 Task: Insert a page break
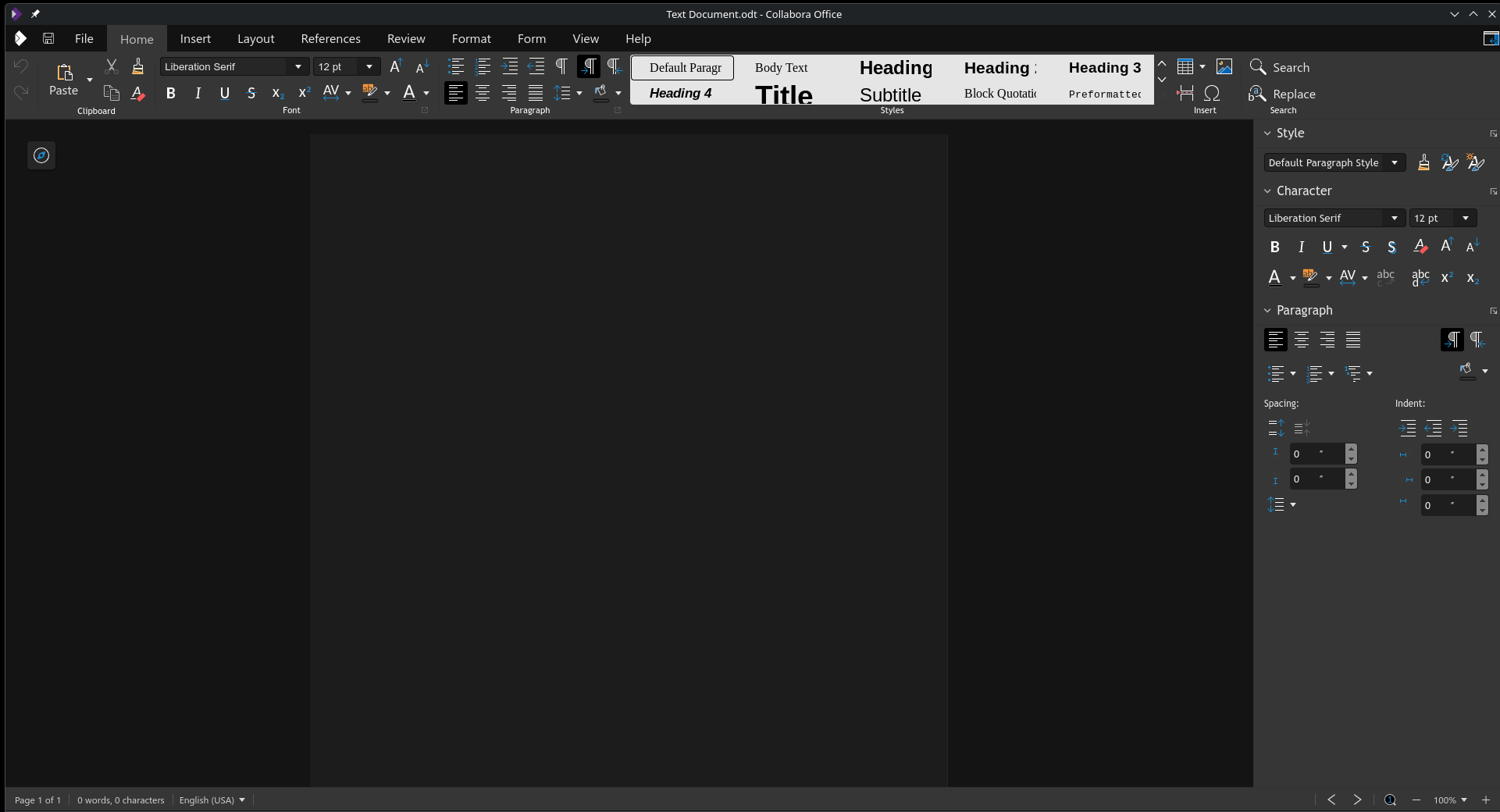pos(1184,93)
